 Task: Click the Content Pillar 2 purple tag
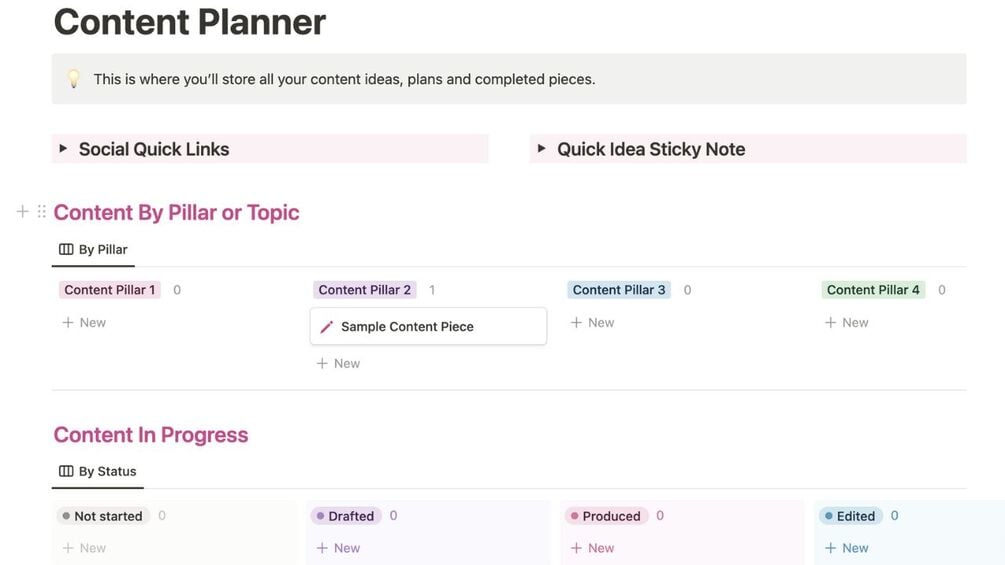364,290
